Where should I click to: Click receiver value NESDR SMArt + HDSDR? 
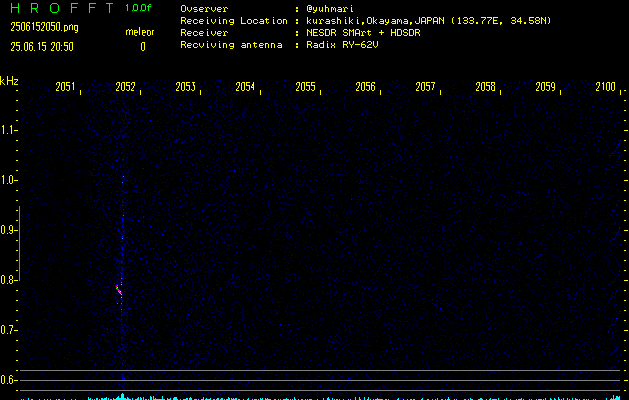click(363, 33)
